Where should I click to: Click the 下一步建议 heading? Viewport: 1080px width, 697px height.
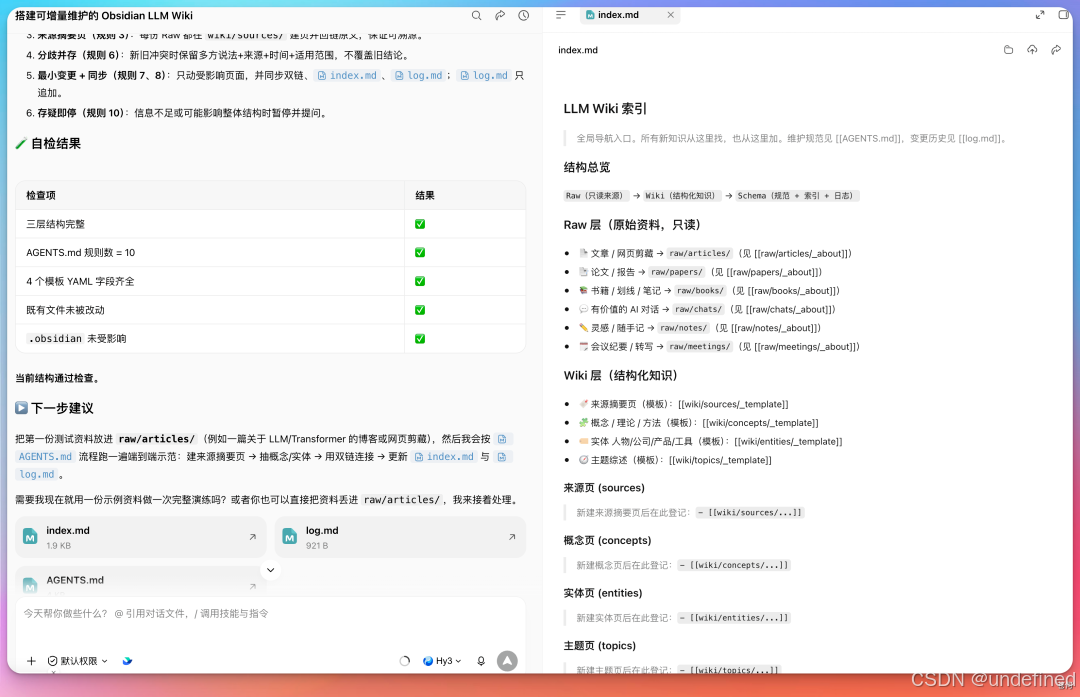(x=54, y=408)
